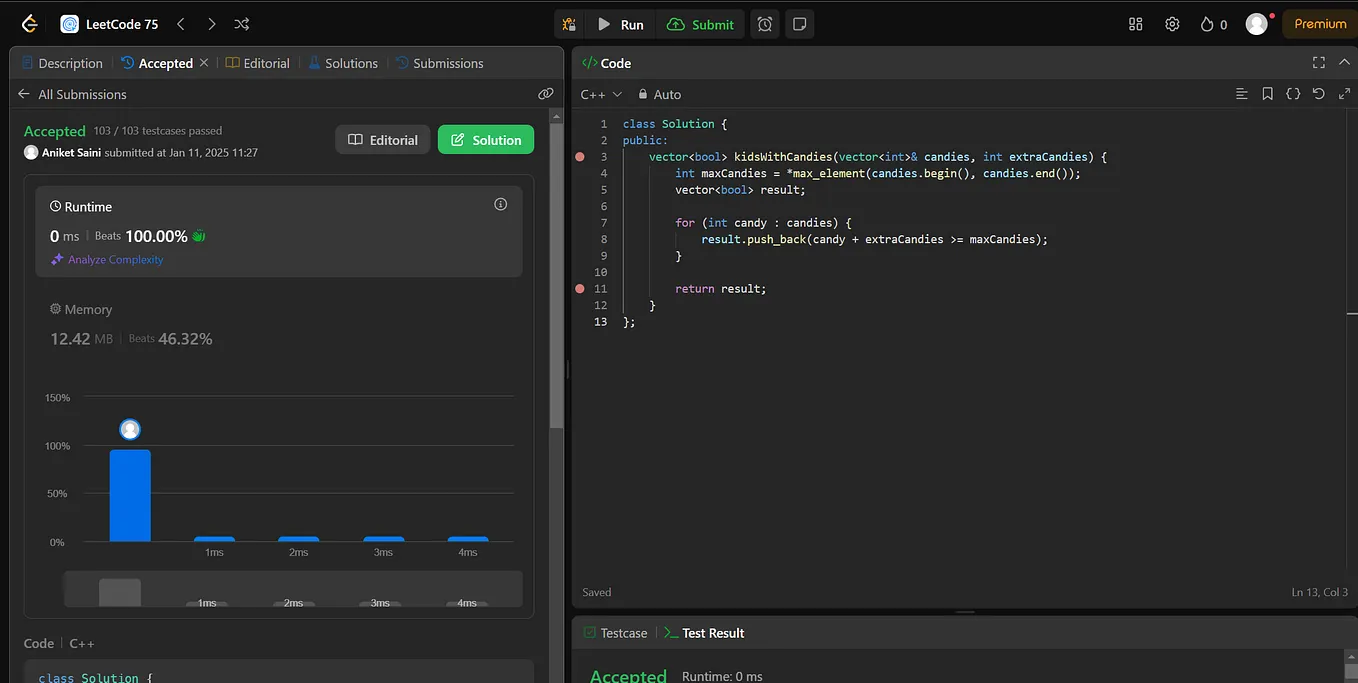
Task: Collapse the Code panel with the chevron
Action: (1344, 62)
